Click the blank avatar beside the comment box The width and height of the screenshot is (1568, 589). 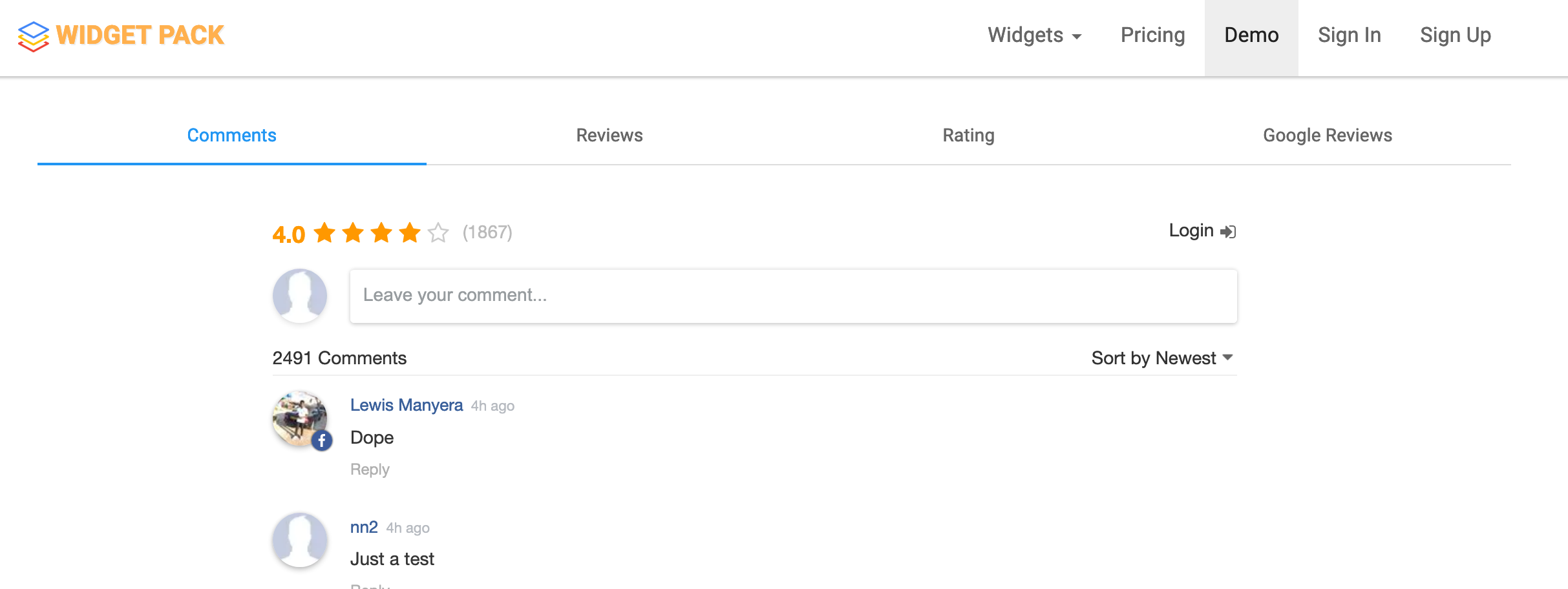coord(300,296)
